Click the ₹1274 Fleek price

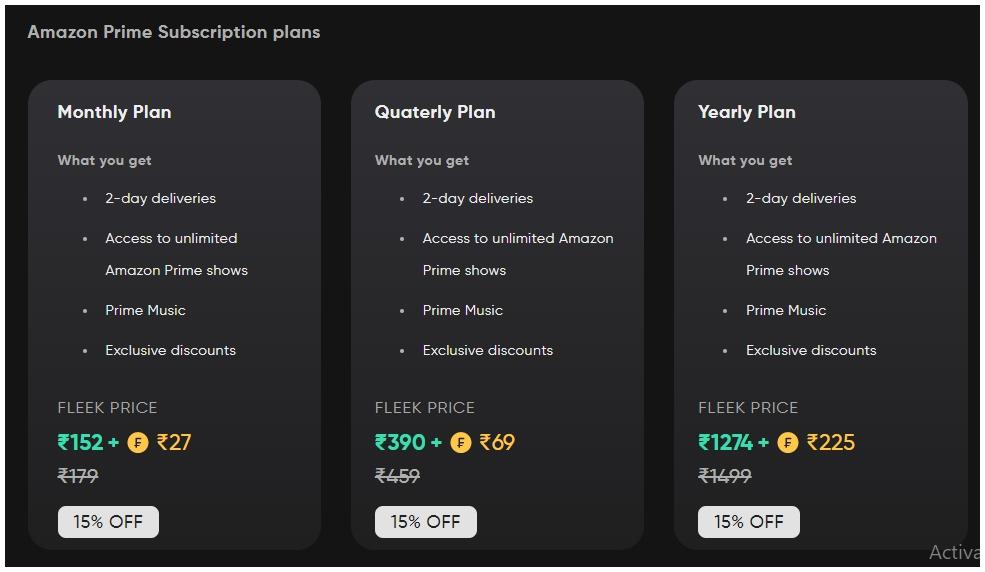tap(726, 443)
